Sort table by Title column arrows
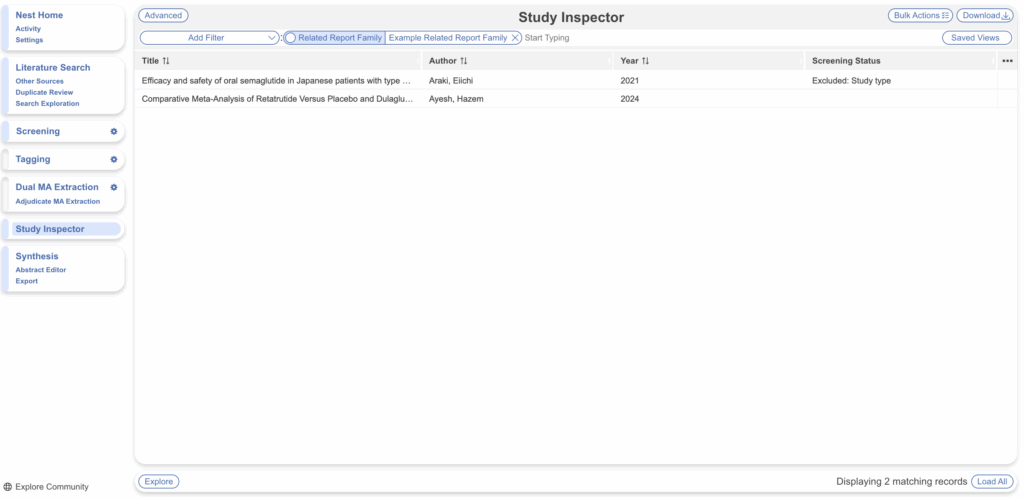The width and height of the screenshot is (1024, 499). point(166,61)
